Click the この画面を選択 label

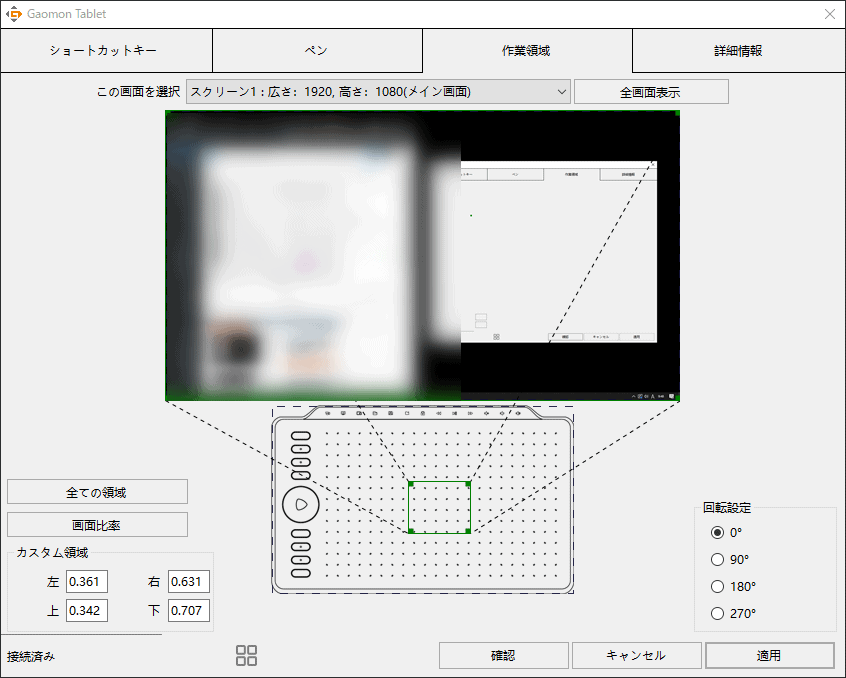pos(138,92)
